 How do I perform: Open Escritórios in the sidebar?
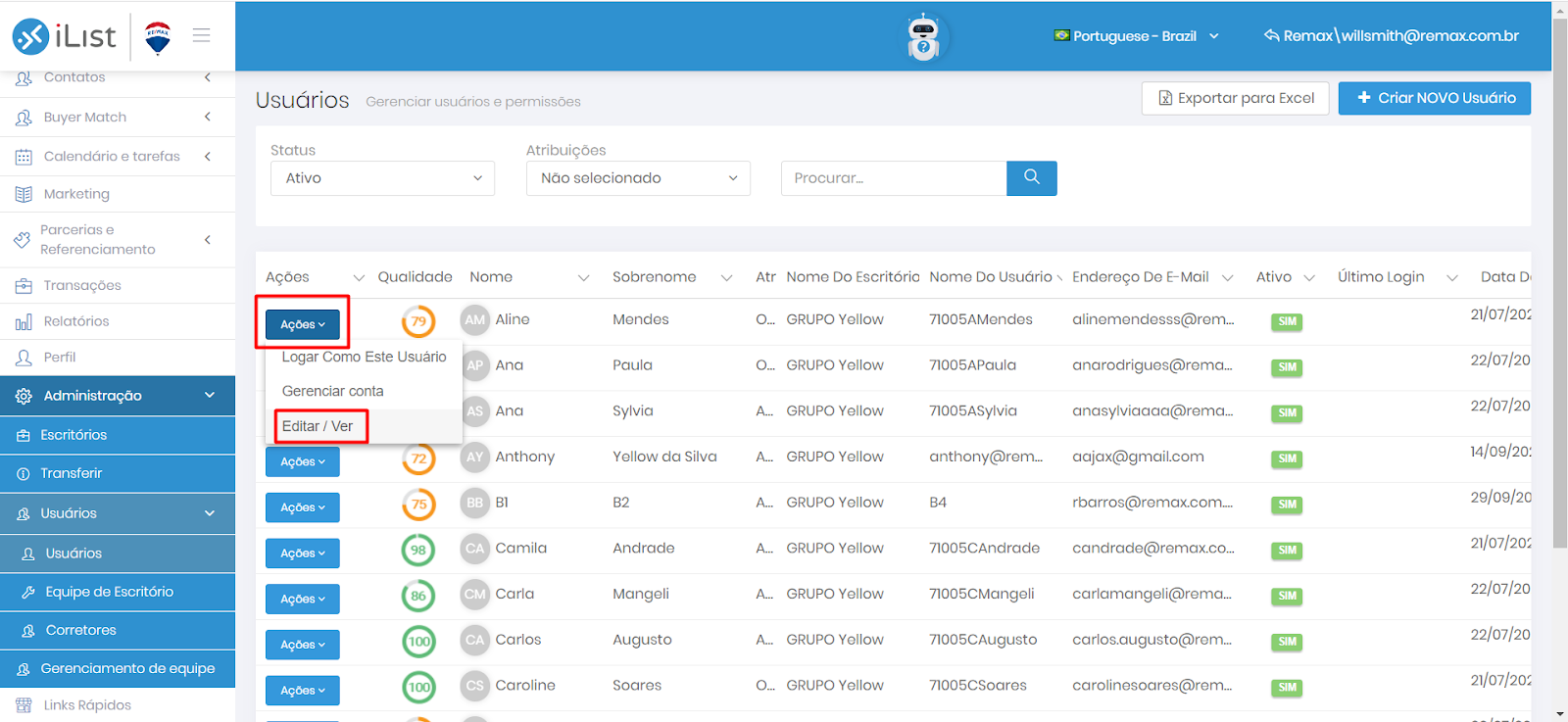[118, 435]
